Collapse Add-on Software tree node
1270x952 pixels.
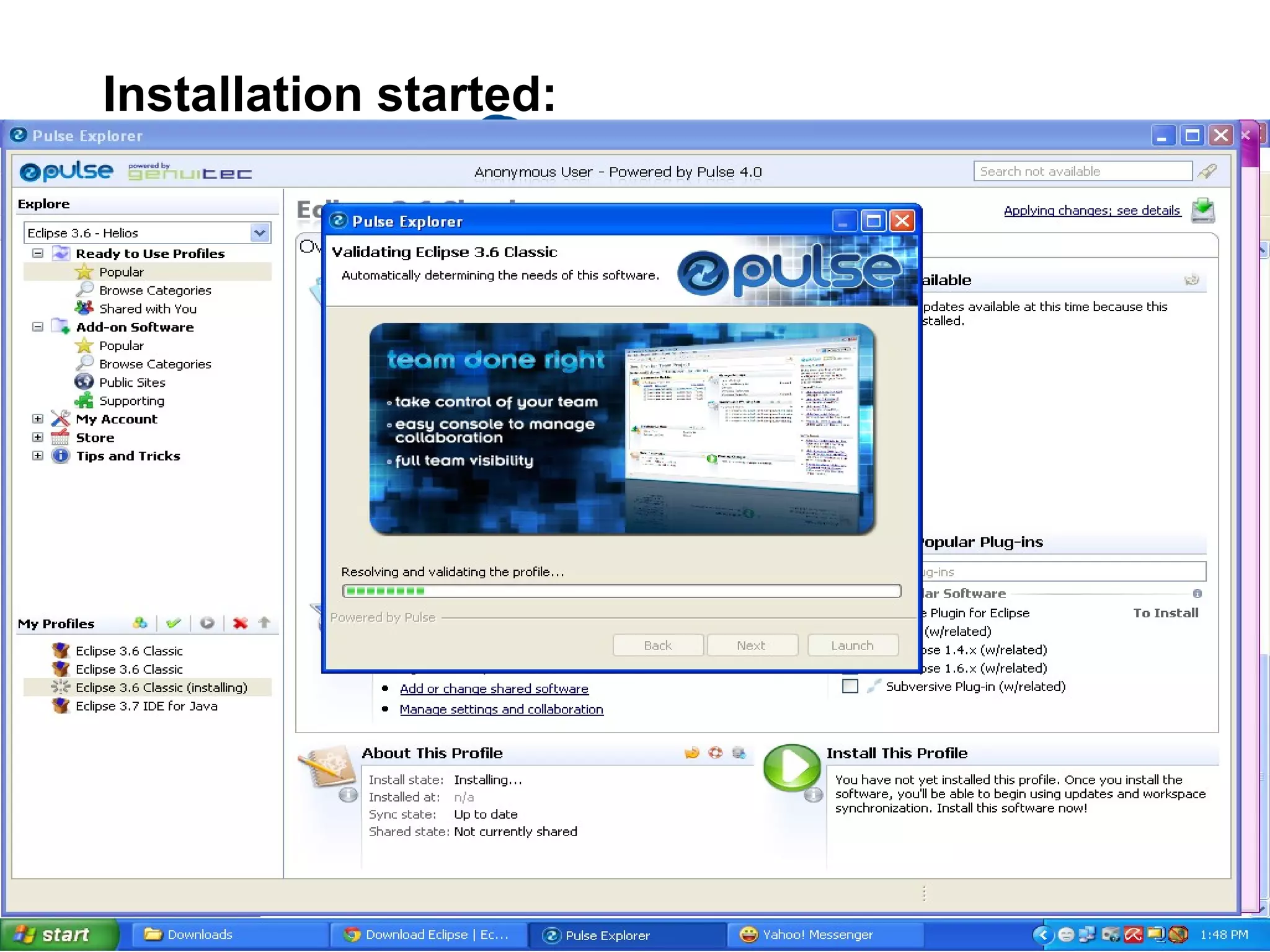38,327
